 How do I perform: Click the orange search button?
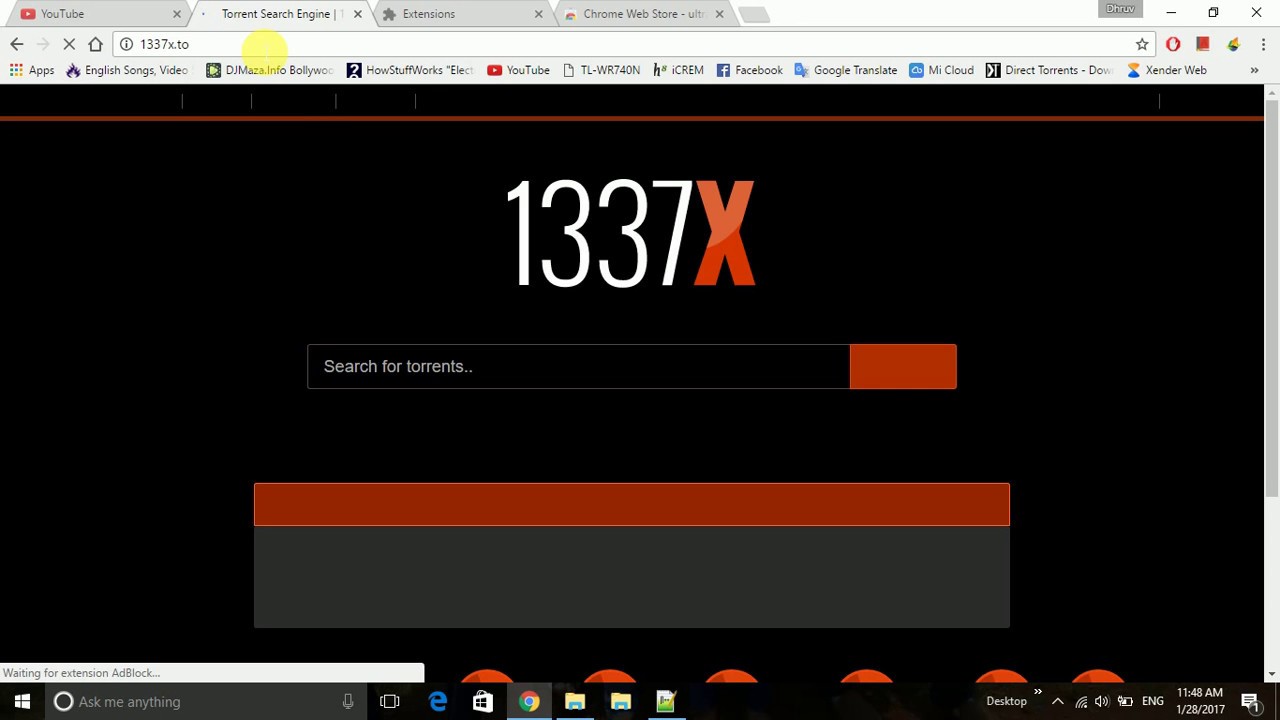click(903, 366)
